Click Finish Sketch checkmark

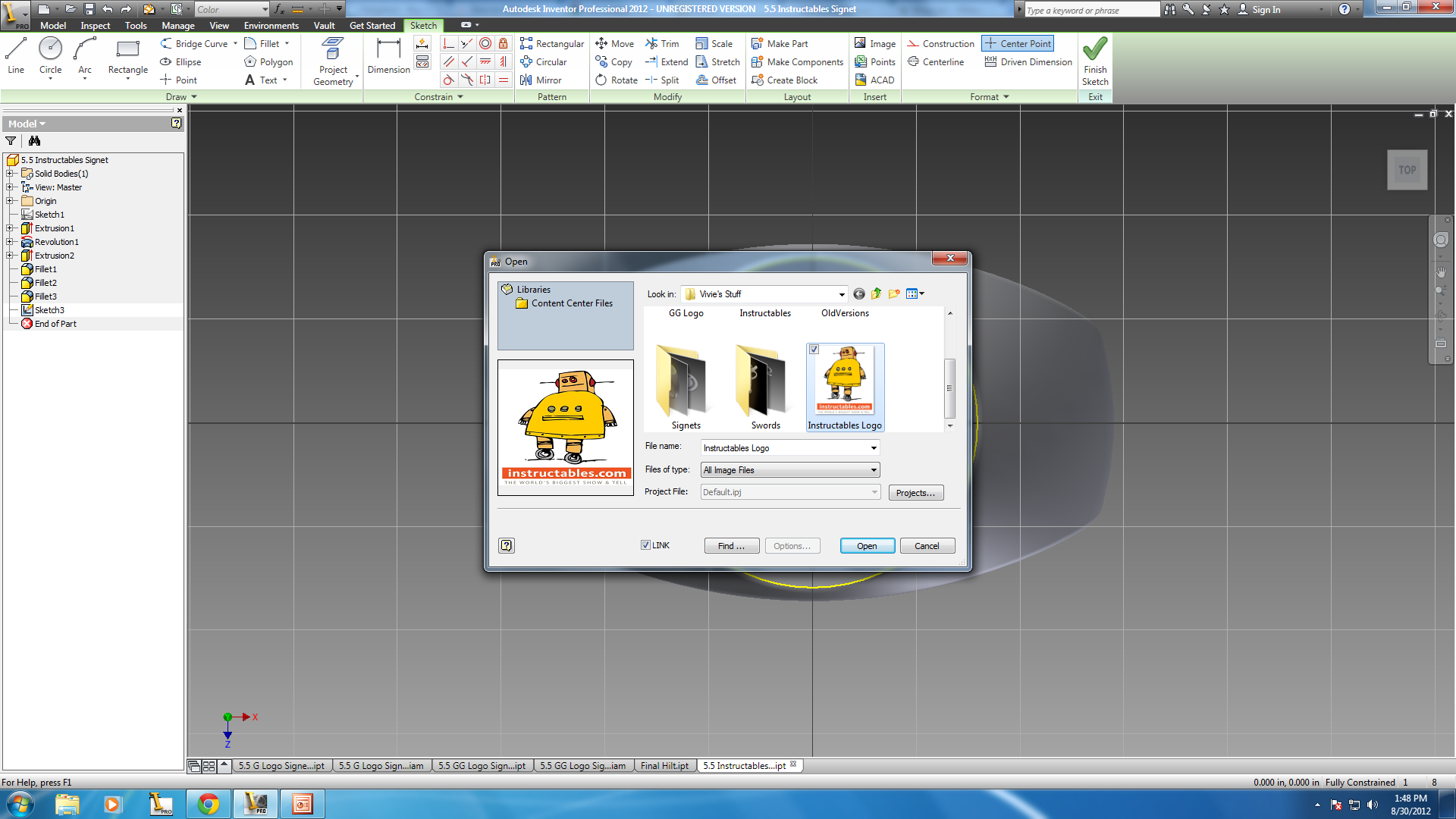(x=1095, y=61)
